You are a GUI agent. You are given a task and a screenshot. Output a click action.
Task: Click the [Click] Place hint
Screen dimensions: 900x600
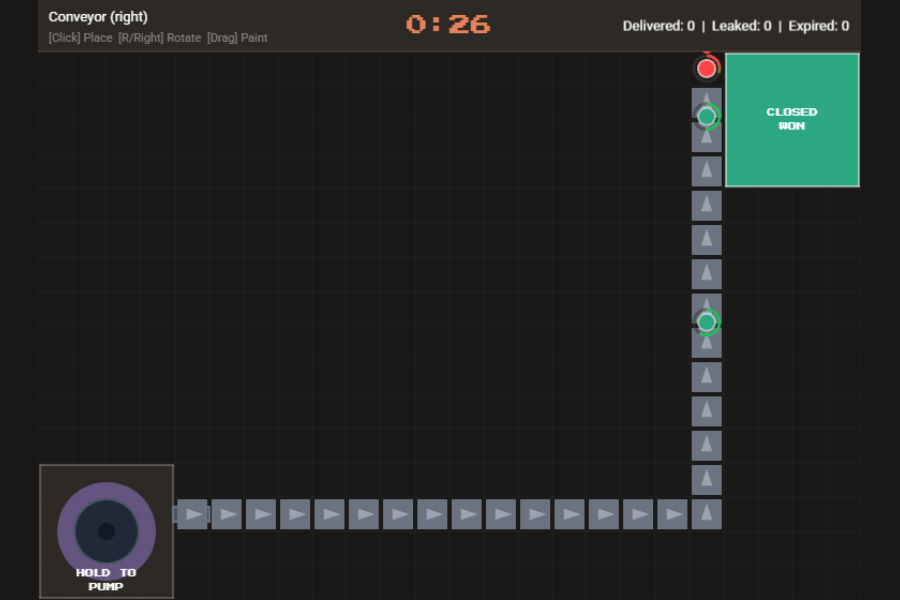coord(80,38)
